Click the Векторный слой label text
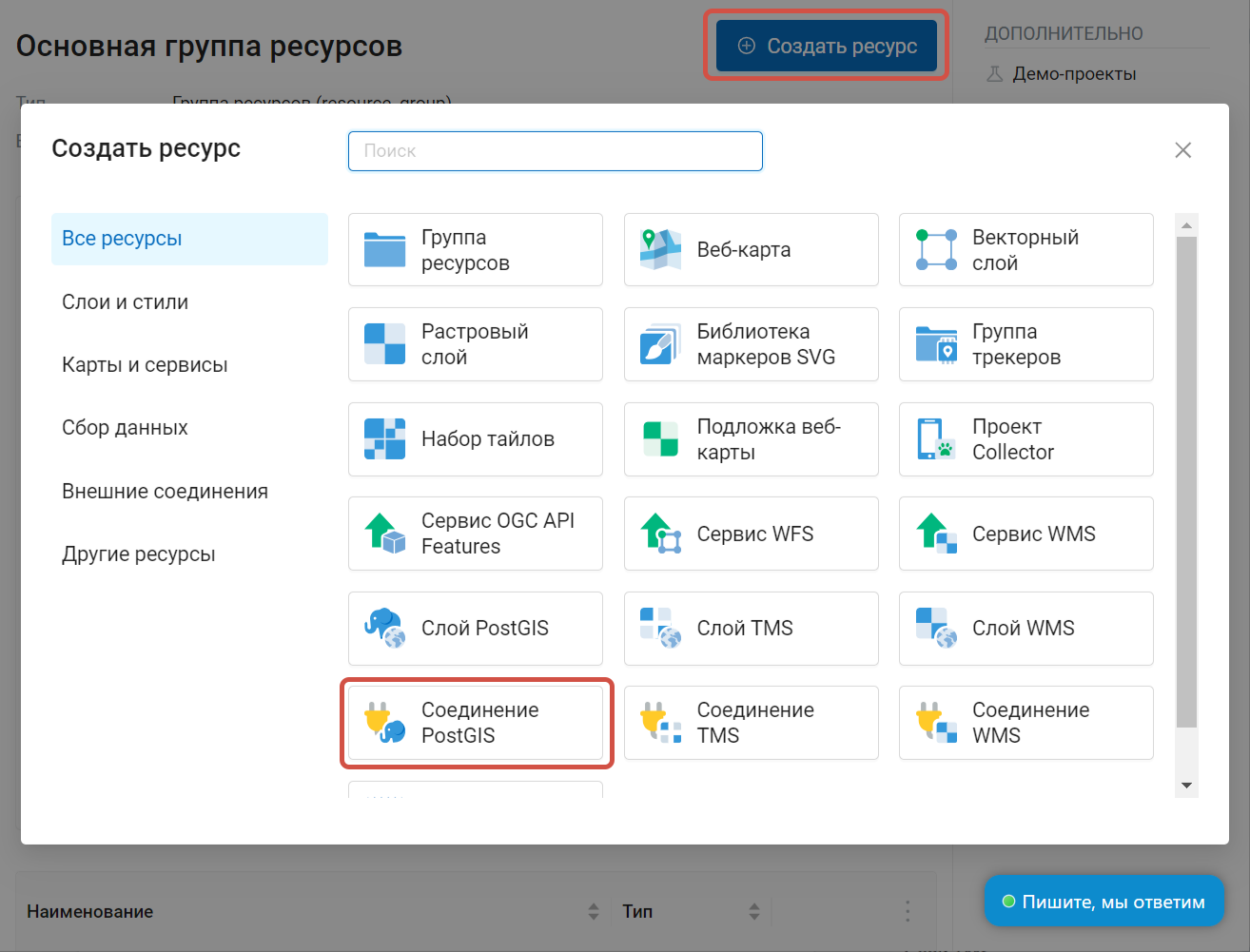1250x952 pixels. tap(1025, 250)
